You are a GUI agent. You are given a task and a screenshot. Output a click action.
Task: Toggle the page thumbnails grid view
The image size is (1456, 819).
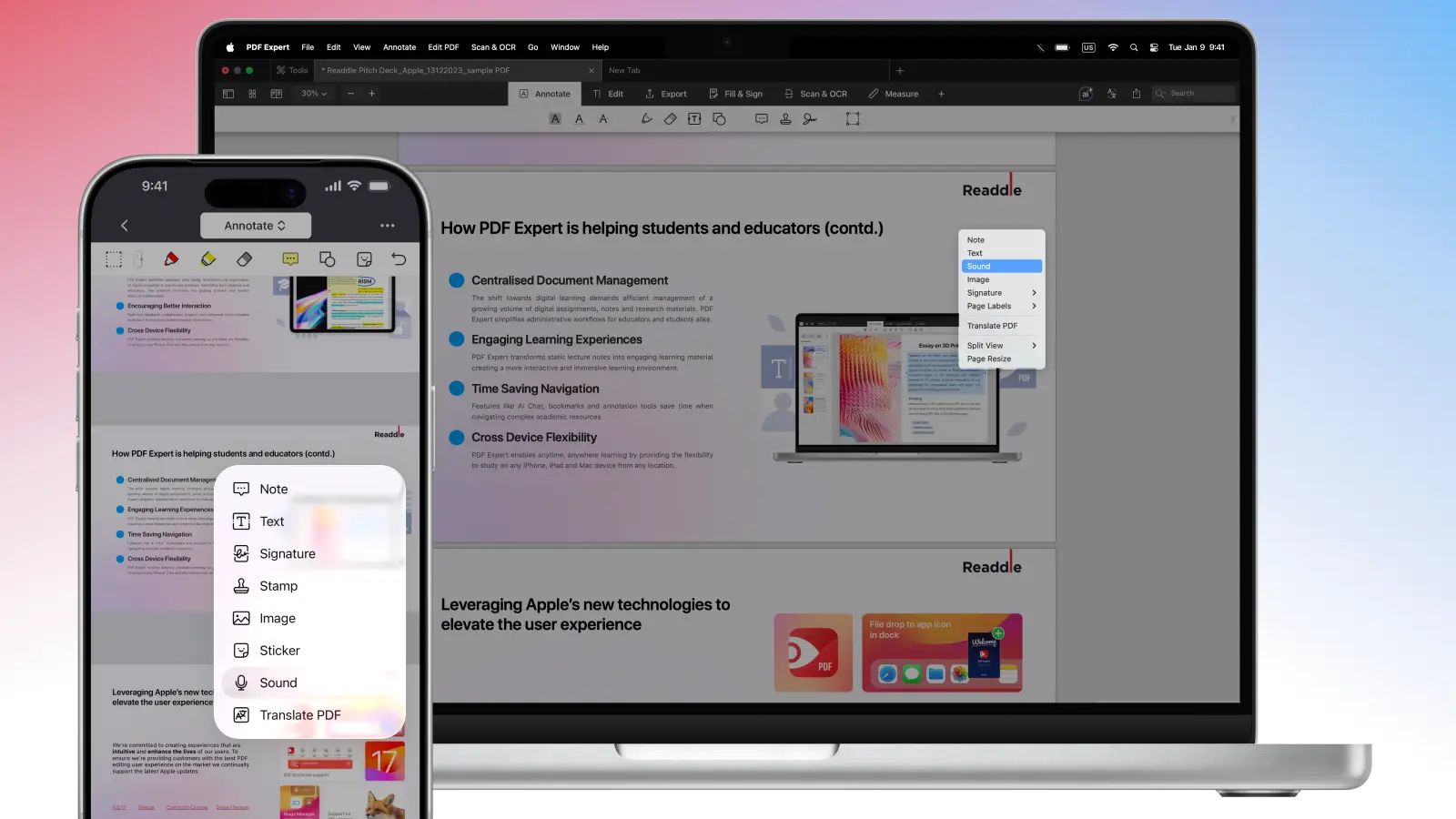252,94
